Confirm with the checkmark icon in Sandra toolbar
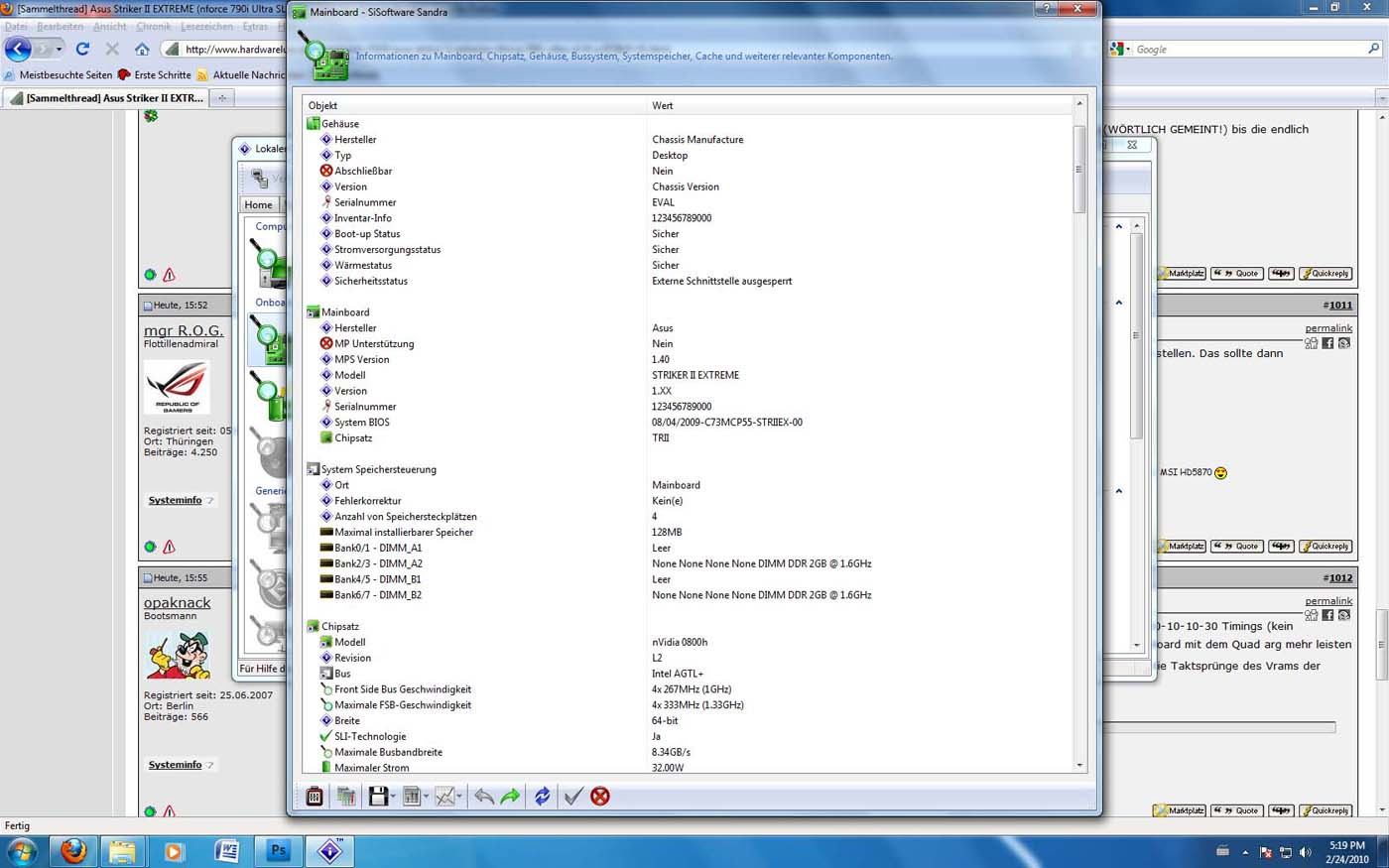This screenshot has height=868, width=1389. click(572, 797)
